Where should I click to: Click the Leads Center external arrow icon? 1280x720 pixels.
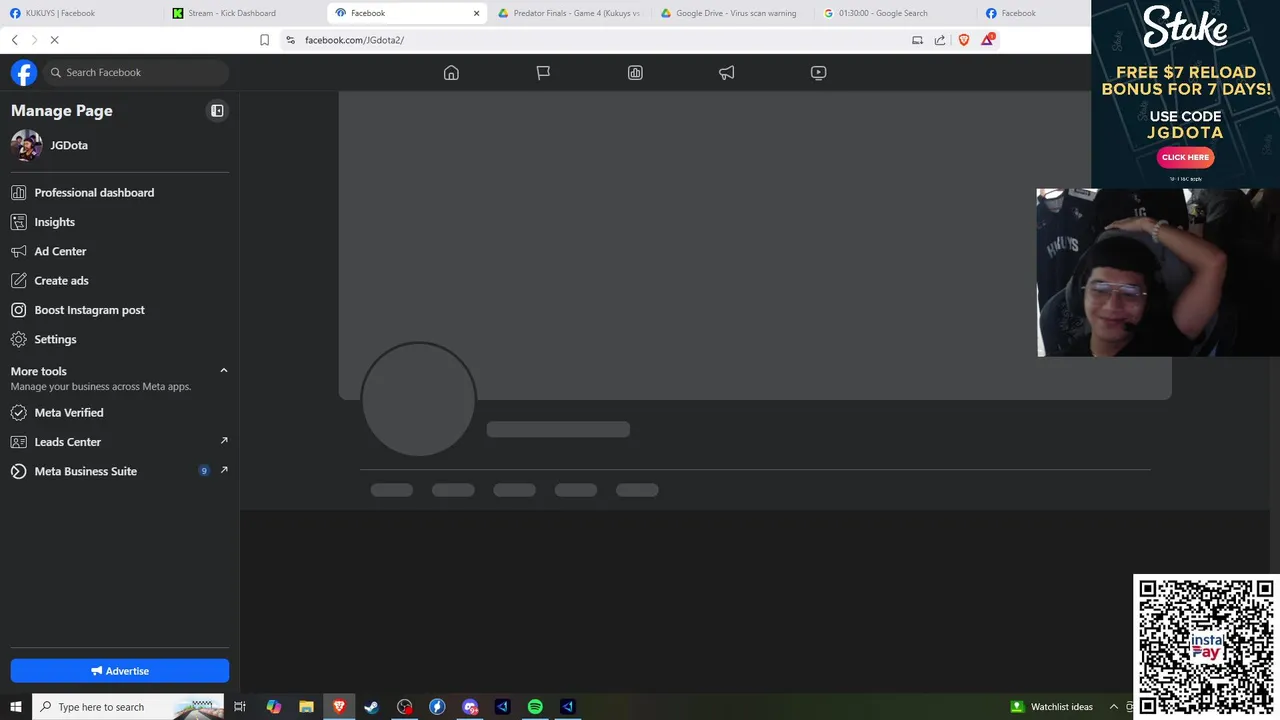(224, 440)
